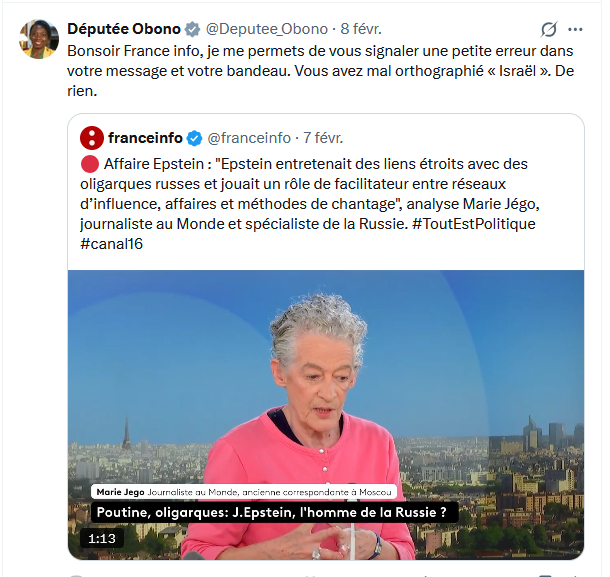Play the Marie Jégo video thumbnail
The height and width of the screenshot is (577, 610).
(326, 415)
